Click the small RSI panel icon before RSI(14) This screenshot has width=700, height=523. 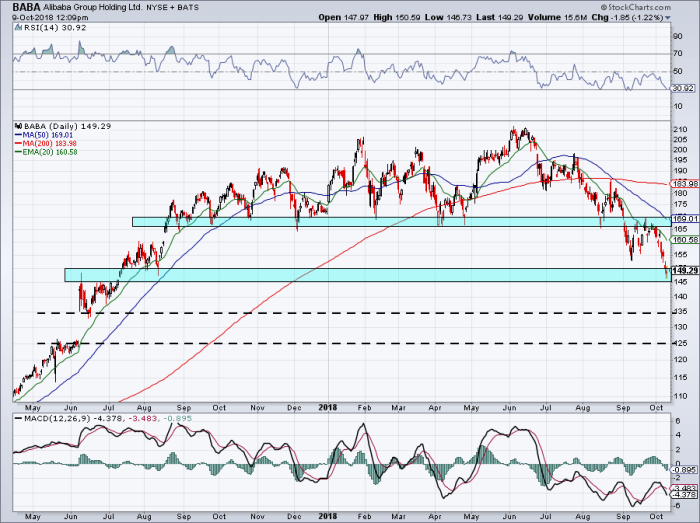pos(18,28)
